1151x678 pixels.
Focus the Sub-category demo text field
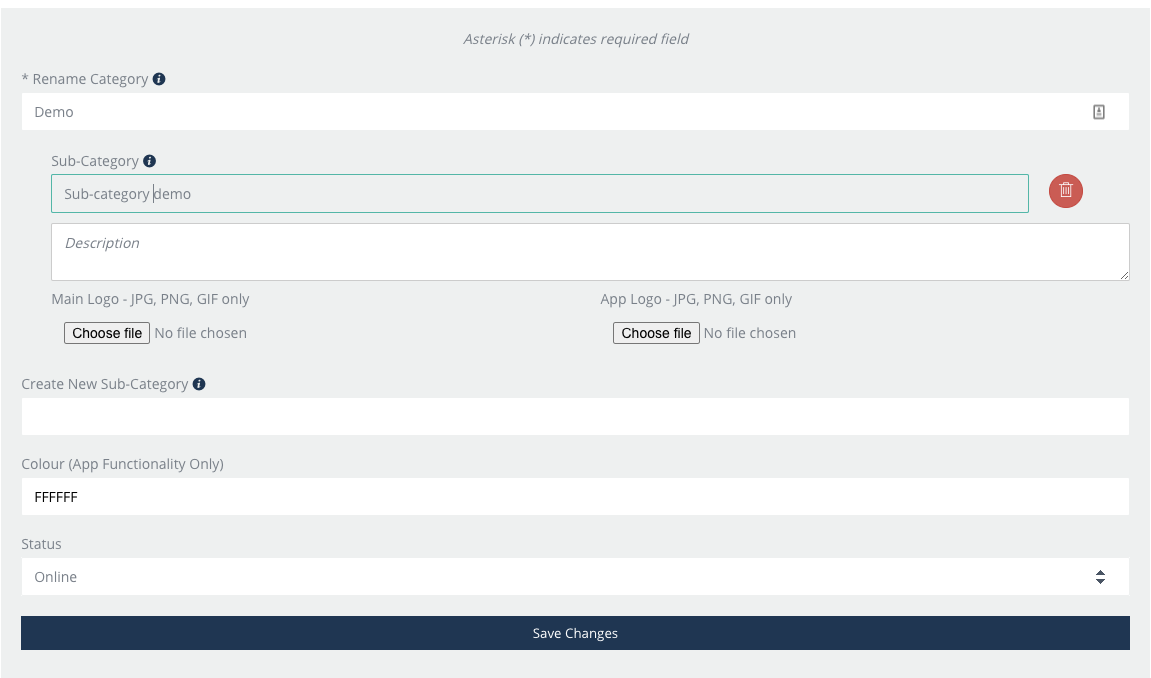coord(540,194)
